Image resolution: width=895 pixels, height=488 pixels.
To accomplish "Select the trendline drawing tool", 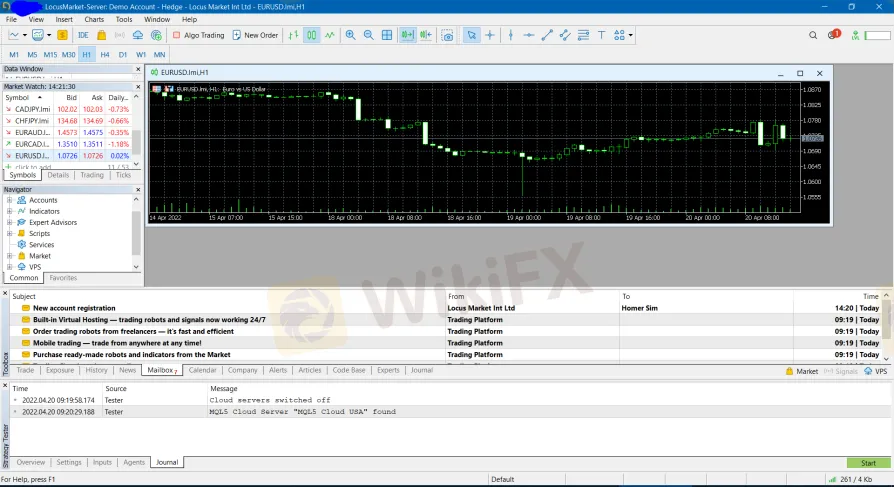I will coord(547,35).
